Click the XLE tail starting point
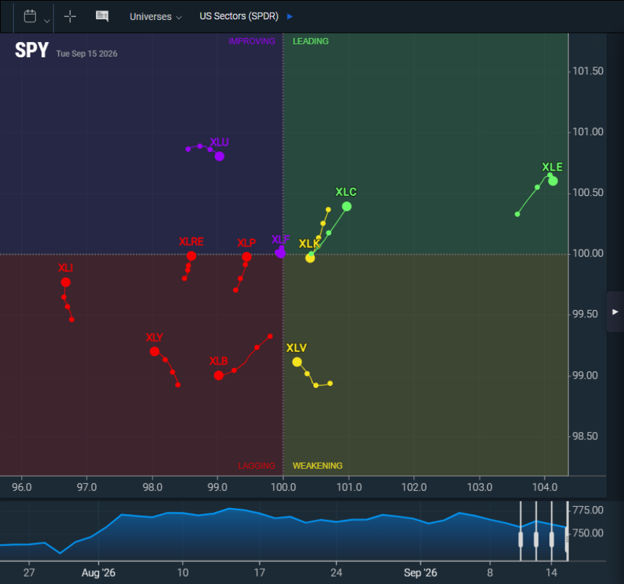 517,214
